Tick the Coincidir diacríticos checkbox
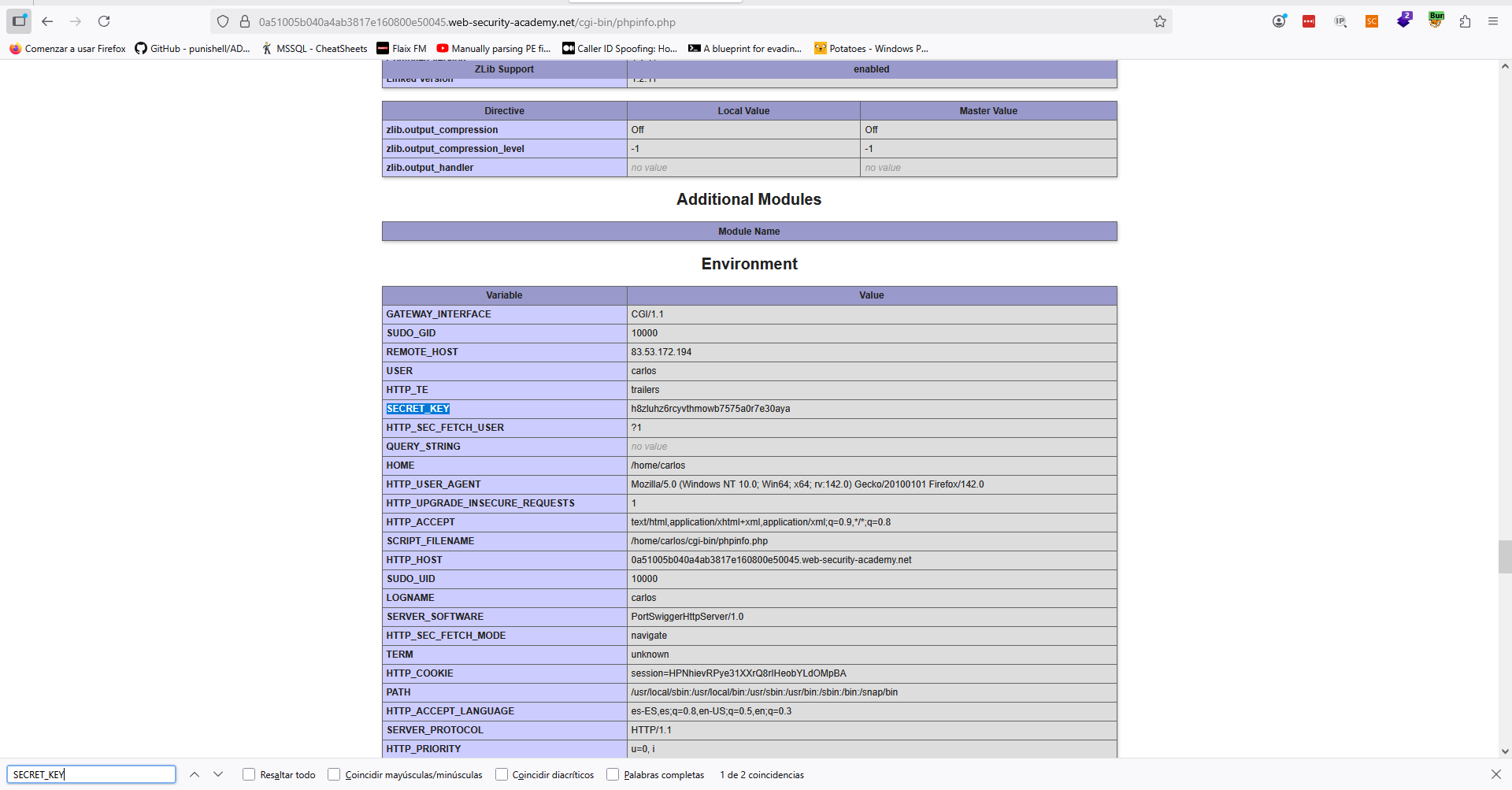This screenshot has height=790, width=1512. pos(502,774)
